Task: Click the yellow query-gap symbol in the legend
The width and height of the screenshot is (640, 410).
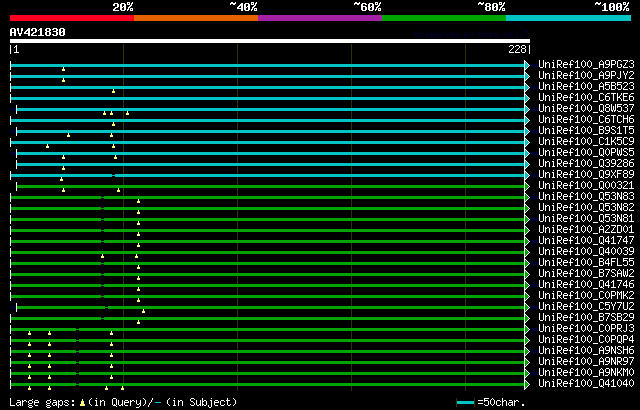Action: (82, 403)
